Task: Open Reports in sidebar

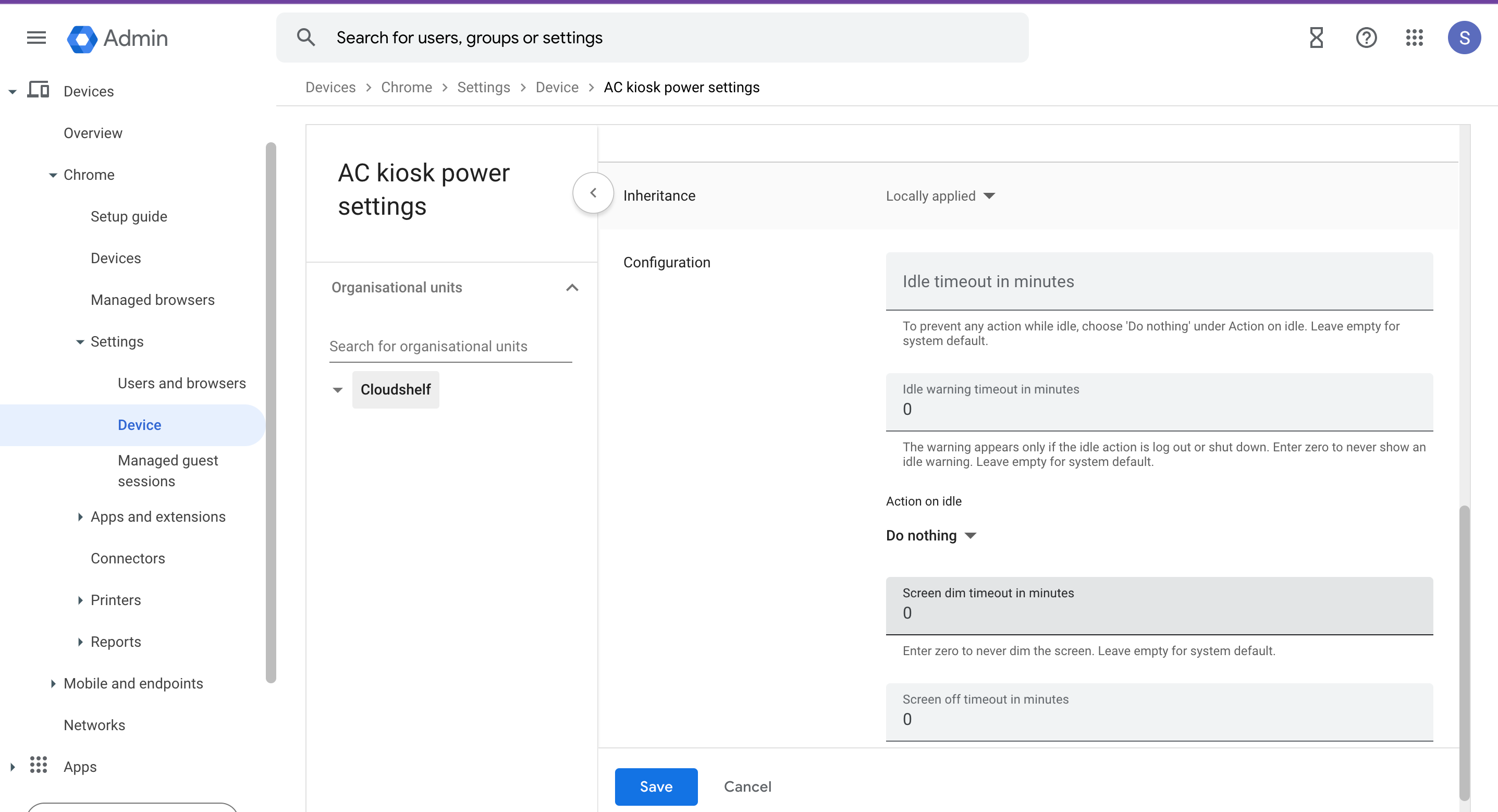Action: (x=116, y=642)
